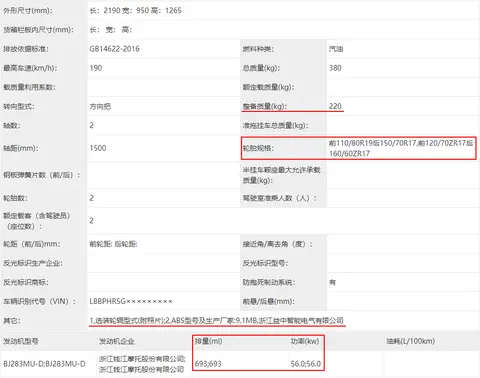The width and height of the screenshot is (480, 378).
Task: Click the 转向型式 label
Action: tap(19, 107)
